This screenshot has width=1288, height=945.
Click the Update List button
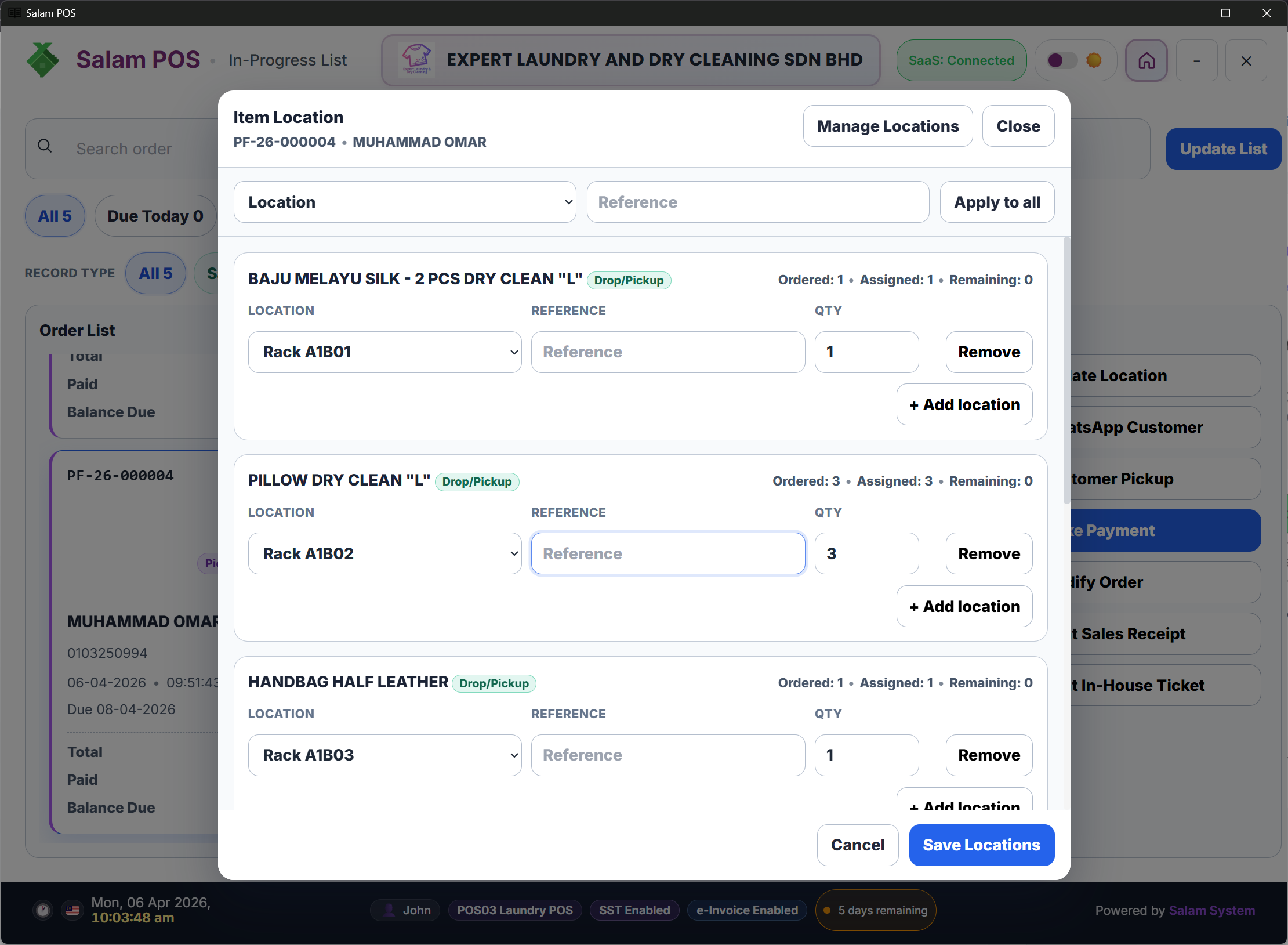1224,149
